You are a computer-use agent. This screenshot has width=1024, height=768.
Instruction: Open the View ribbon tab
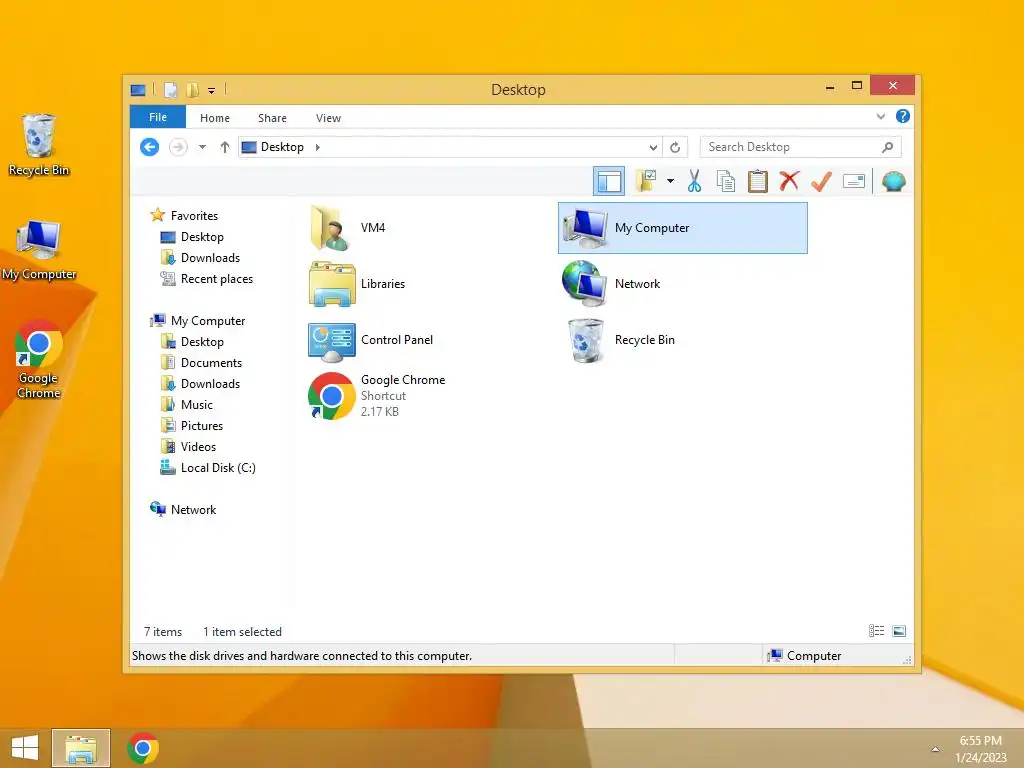click(328, 118)
